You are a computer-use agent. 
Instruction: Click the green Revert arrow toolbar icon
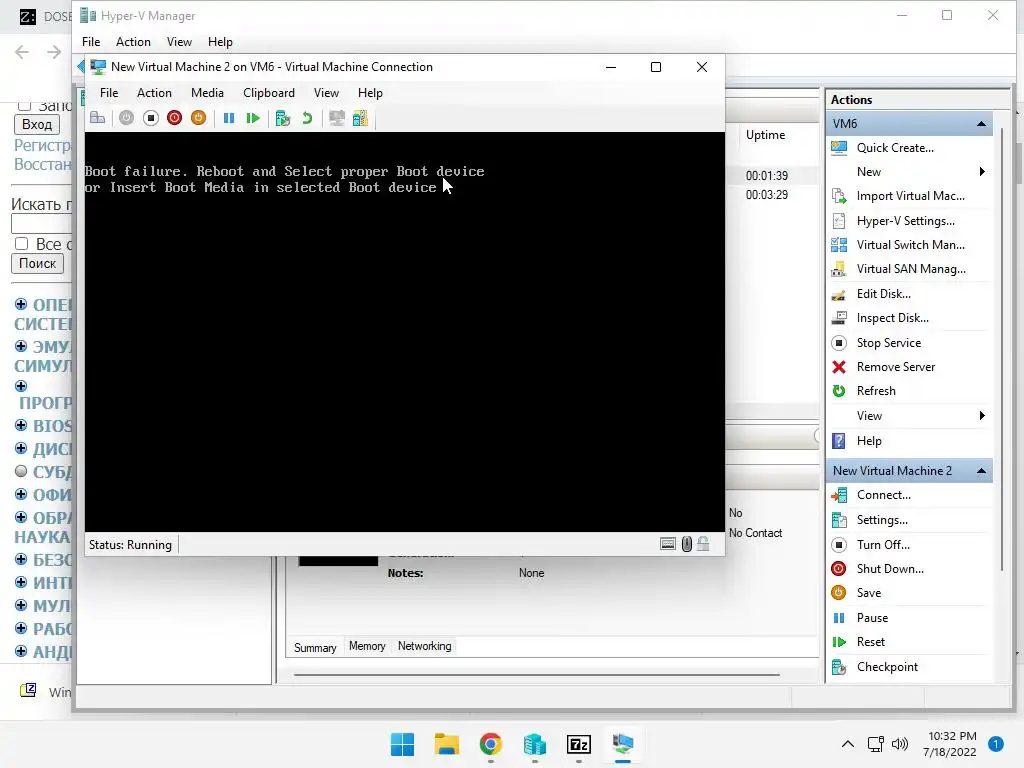[x=307, y=118]
